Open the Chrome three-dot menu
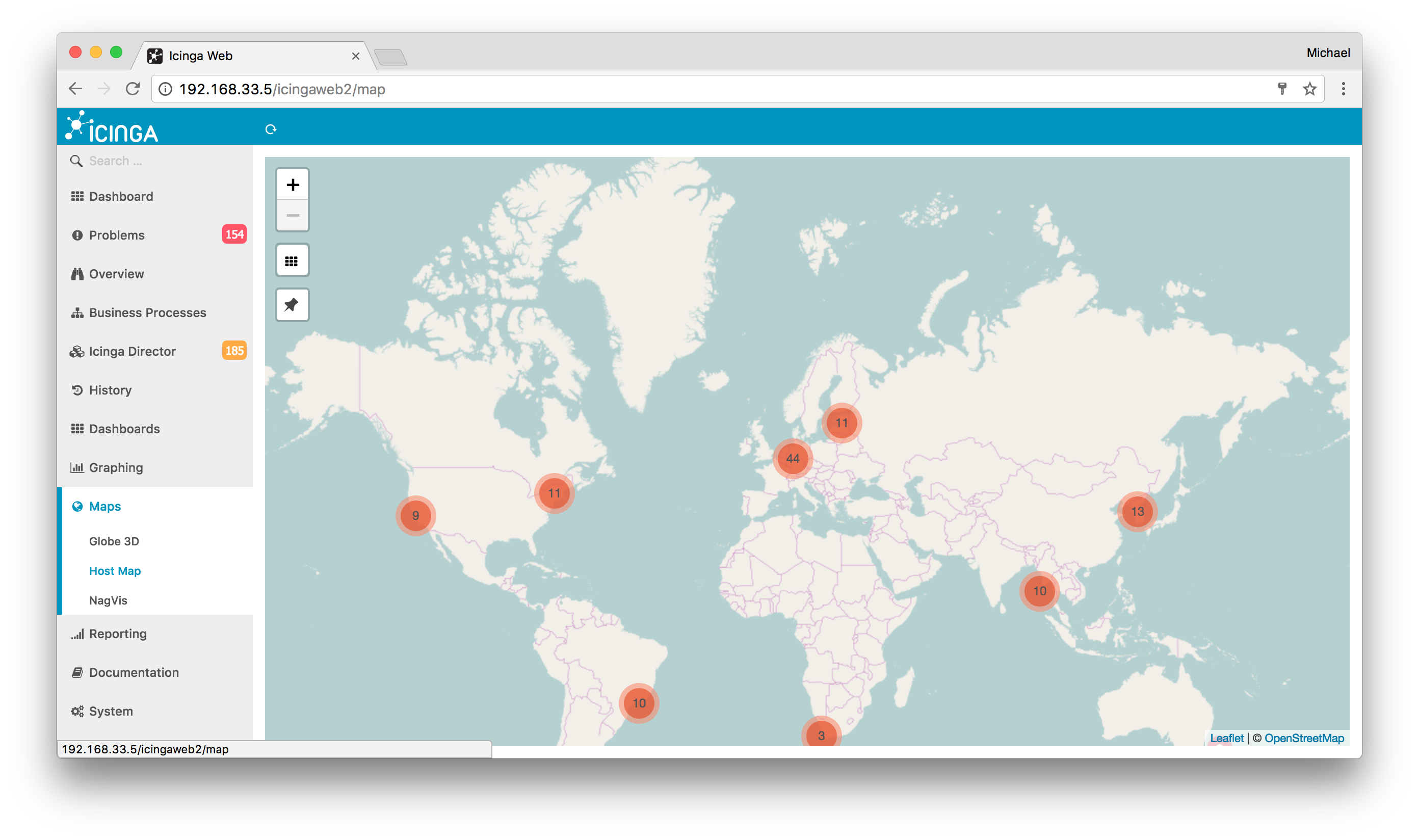1419x840 pixels. tap(1343, 89)
